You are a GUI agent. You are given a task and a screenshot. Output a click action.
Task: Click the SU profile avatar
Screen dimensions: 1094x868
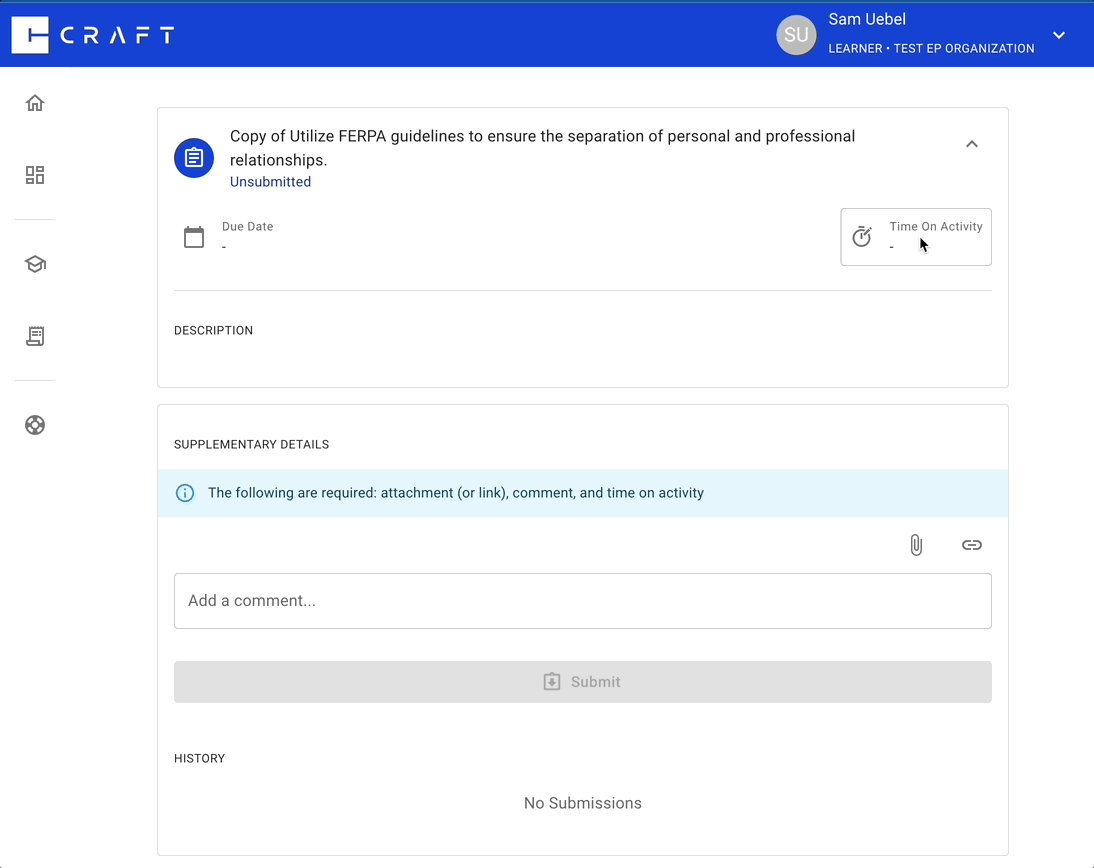coord(796,35)
